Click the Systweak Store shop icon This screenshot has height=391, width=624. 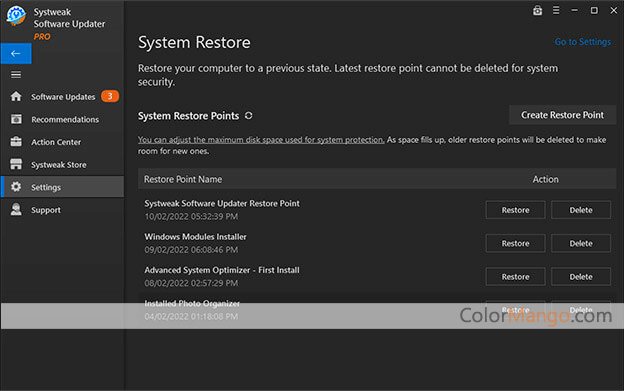[16, 164]
